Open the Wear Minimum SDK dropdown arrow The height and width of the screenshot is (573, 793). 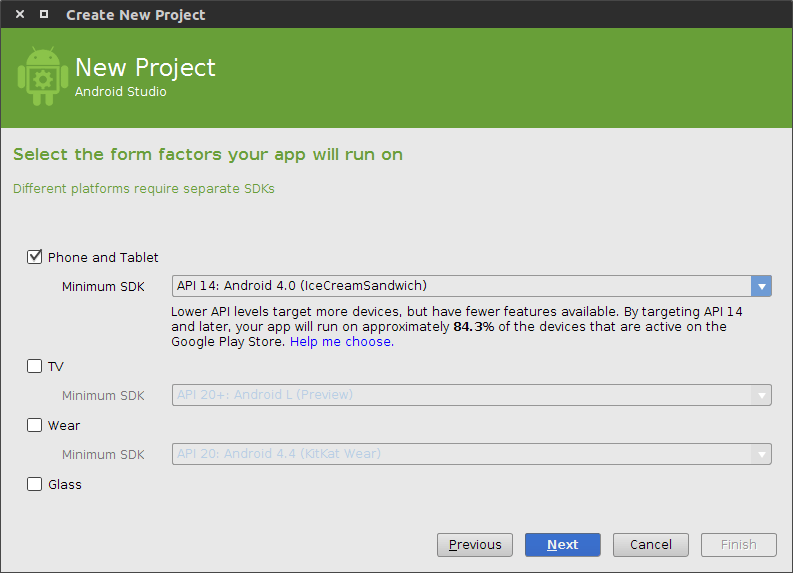761,454
